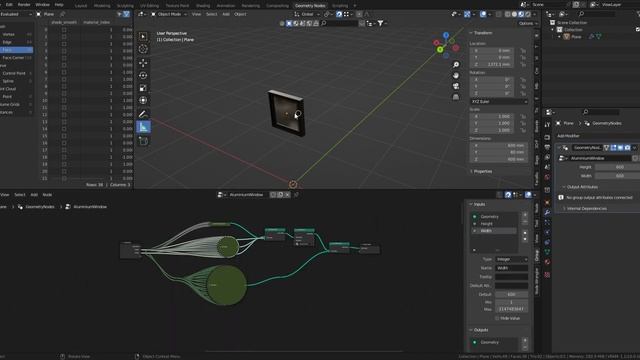Open the Integer socket Type dropdown
Viewport: 640px width, 360px height.
[x=511, y=259]
